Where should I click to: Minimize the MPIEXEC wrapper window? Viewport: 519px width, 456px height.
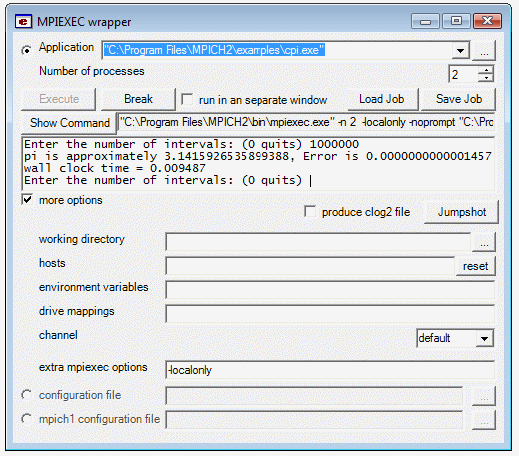click(425, 21)
